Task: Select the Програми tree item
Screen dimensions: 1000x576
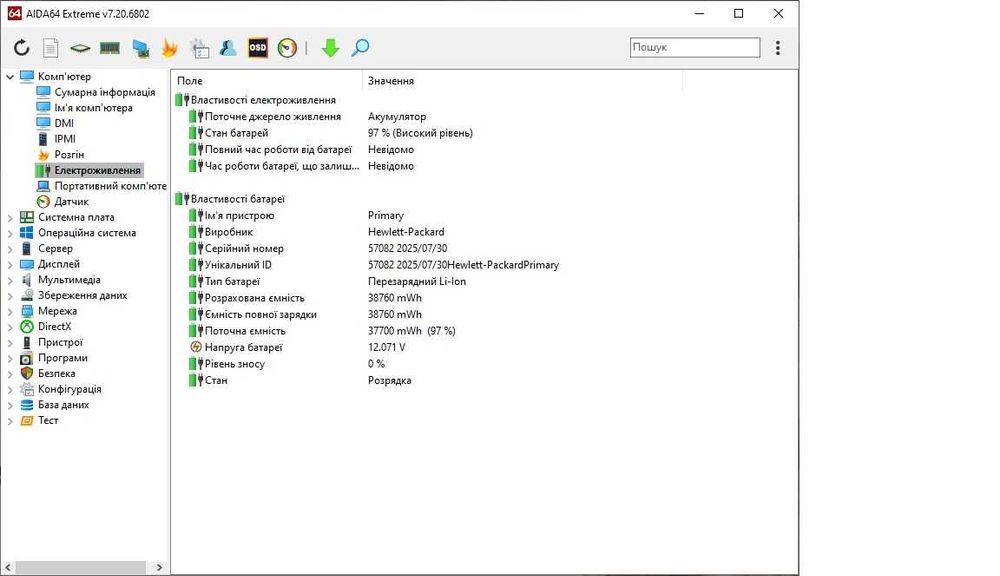Action: tap(62, 358)
